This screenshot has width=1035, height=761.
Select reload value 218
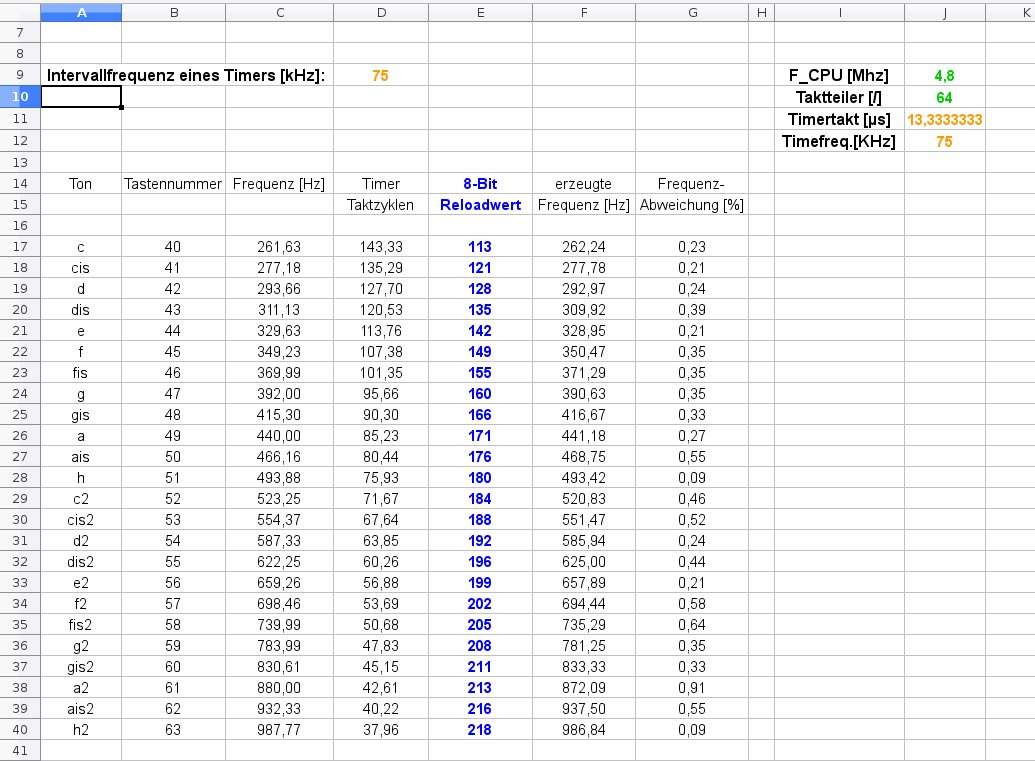[480, 729]
